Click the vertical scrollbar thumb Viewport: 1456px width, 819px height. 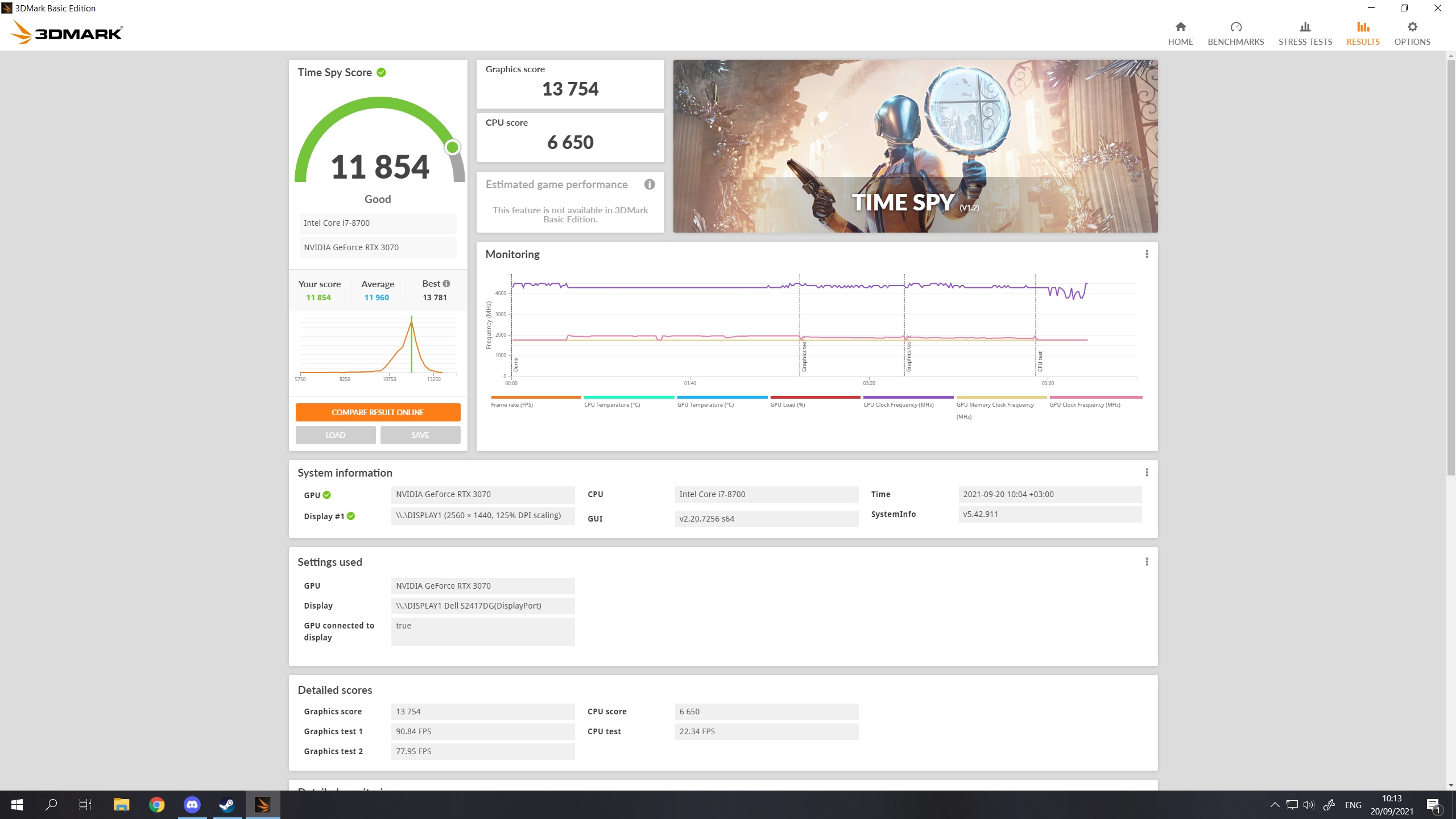pyautogui.click(x=1451, y=267)
